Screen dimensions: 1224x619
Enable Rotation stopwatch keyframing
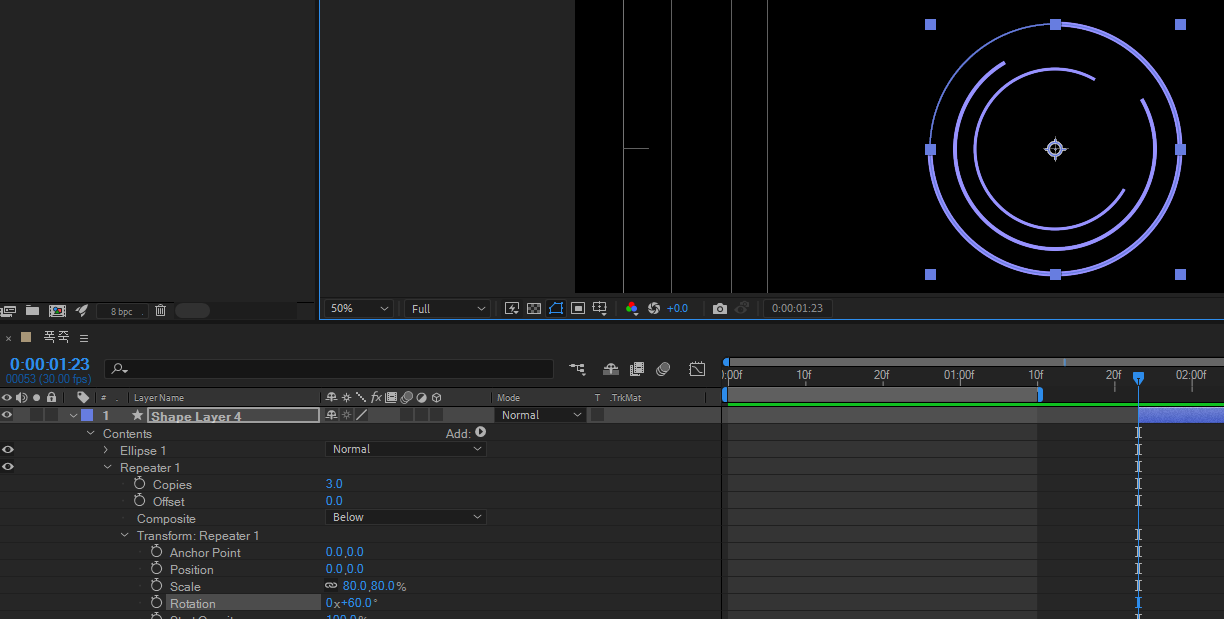(156, 603)
